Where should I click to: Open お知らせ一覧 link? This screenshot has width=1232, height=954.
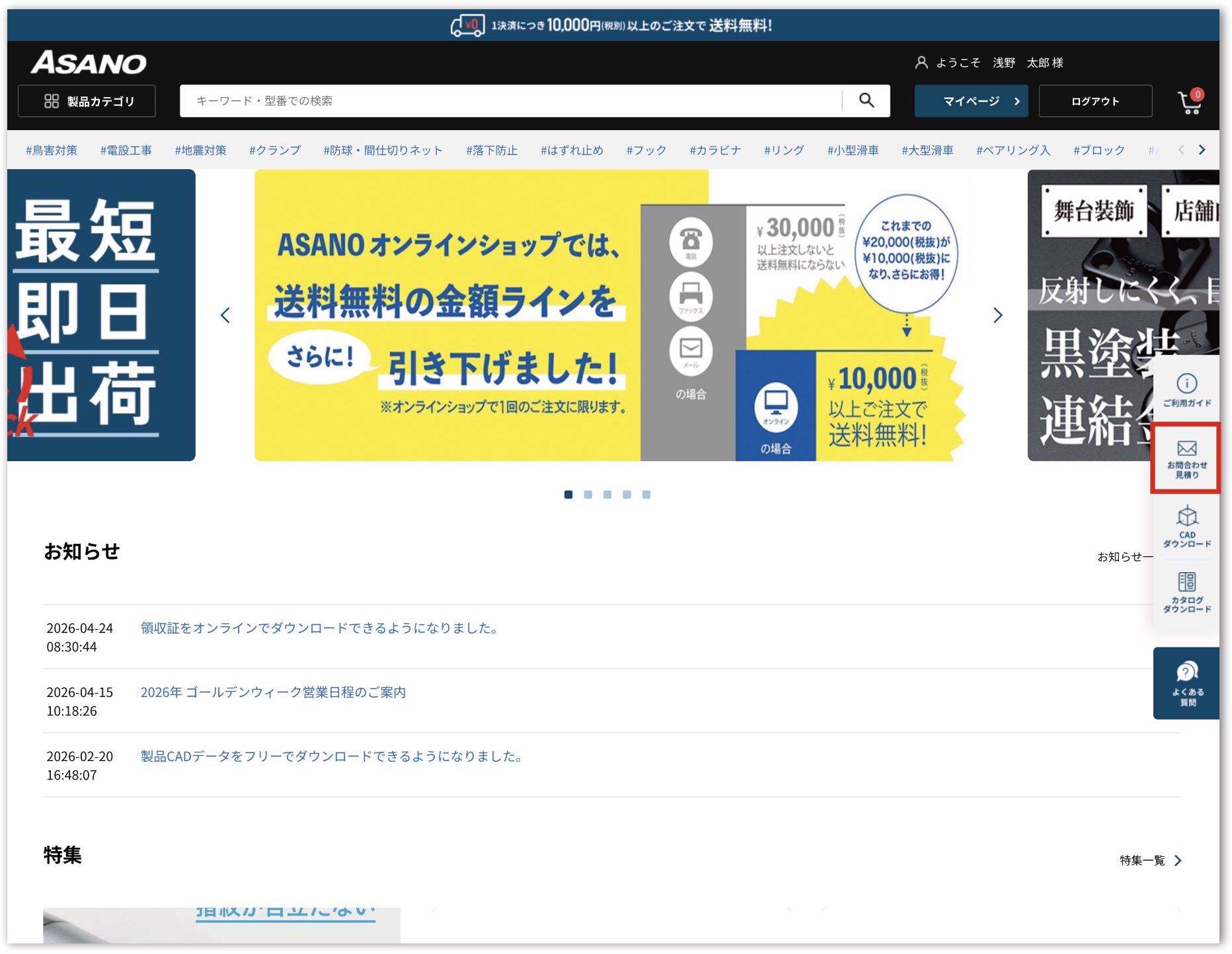coord(1125,557)
